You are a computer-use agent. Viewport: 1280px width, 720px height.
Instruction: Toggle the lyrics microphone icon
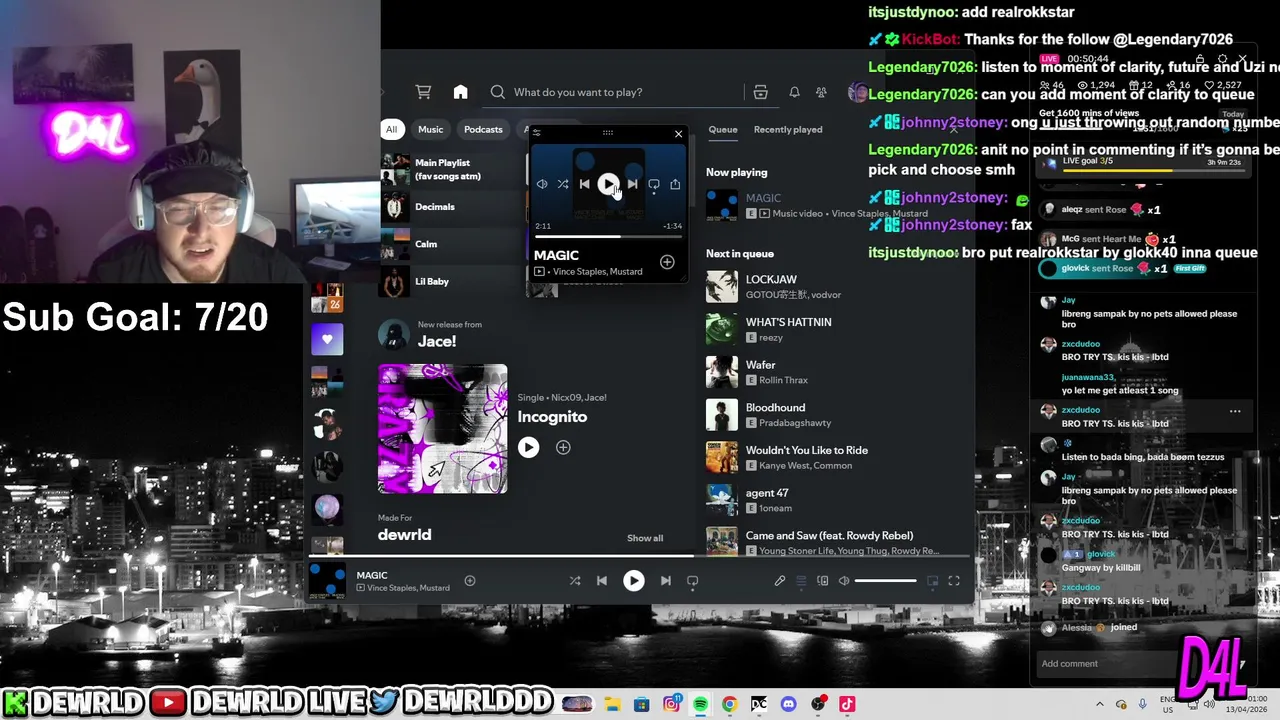(x=779, y=580)
